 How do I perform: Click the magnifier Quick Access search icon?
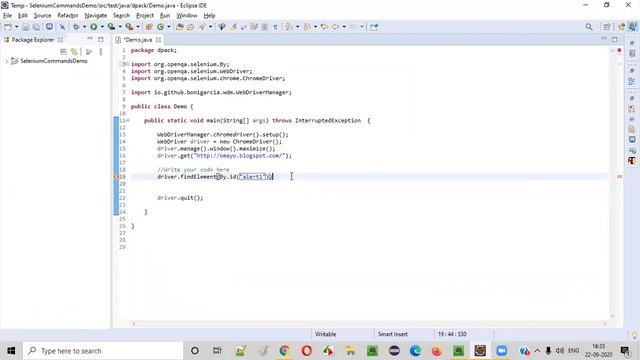(x=589, y=27)
